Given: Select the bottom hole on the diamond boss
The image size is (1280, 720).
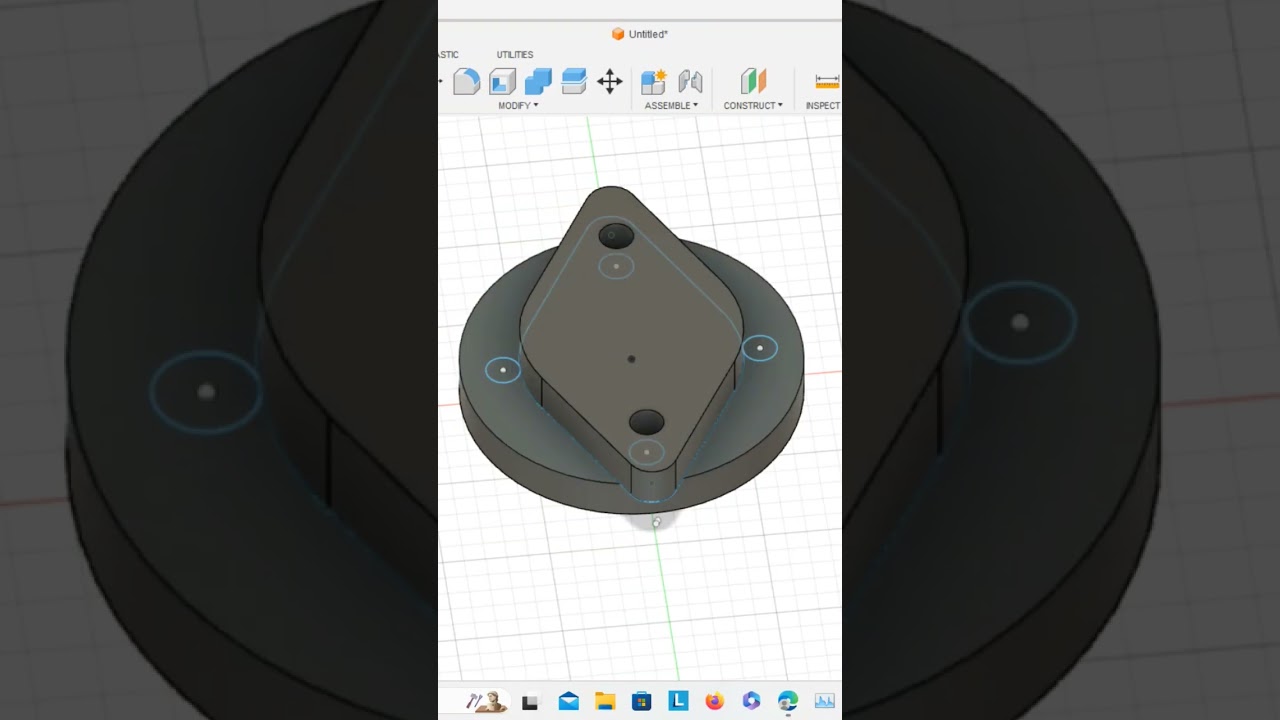Looking at the screenshot, I should (646, 421).
